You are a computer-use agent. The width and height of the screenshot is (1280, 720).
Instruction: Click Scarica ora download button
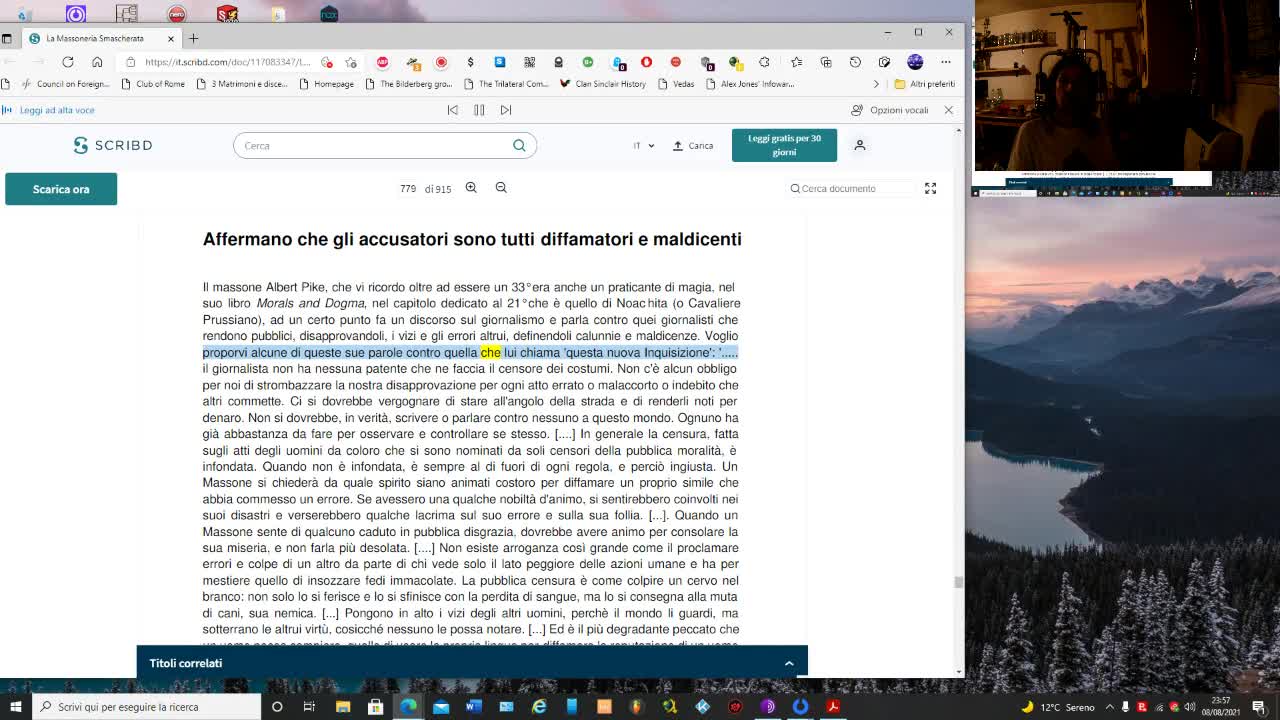click(61, 189)
